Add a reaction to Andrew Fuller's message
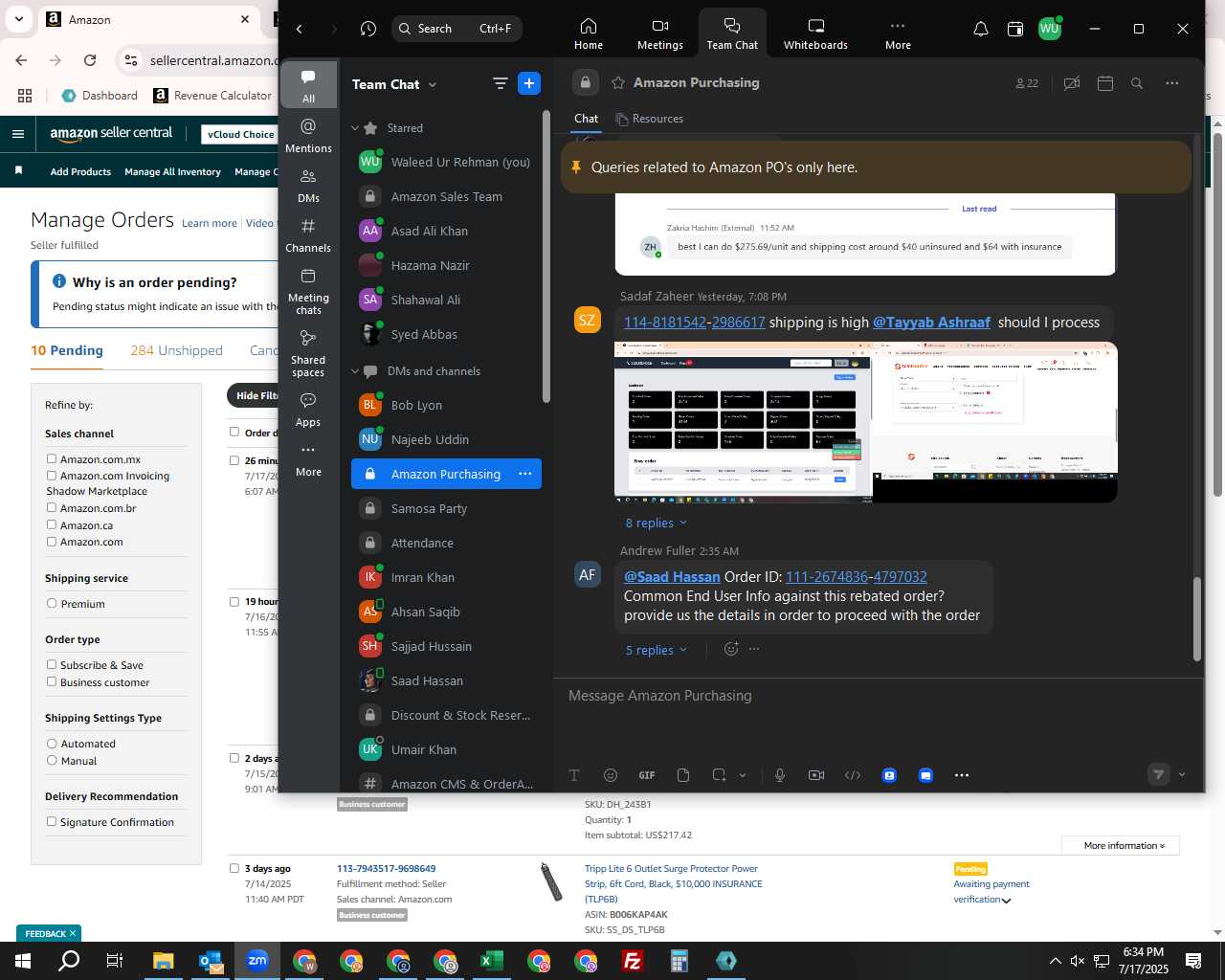 point(731,649)
